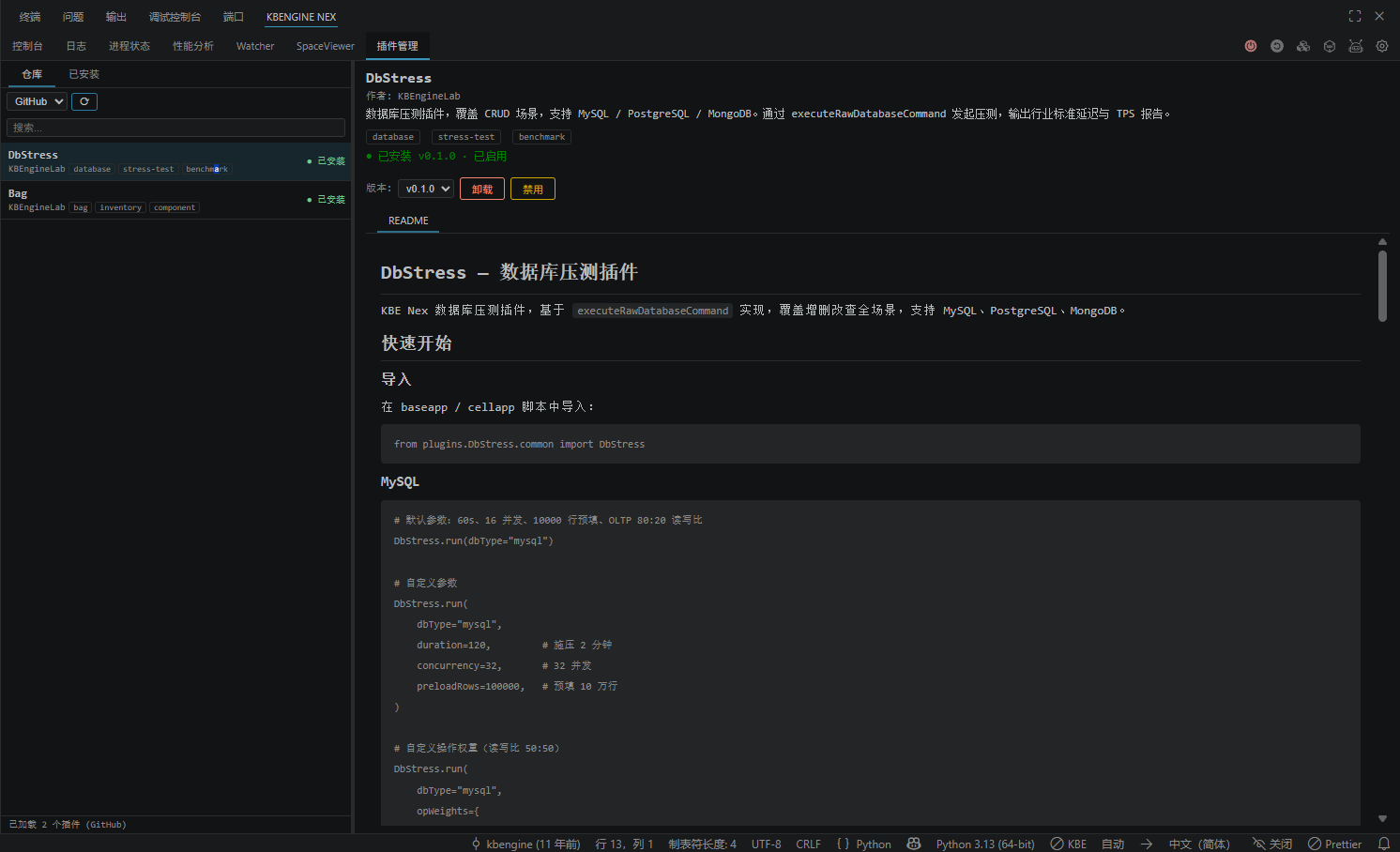Viewport: 1400px width, 852px height.
Task: Click the database tag in plugin details
Action: [393, 137]
